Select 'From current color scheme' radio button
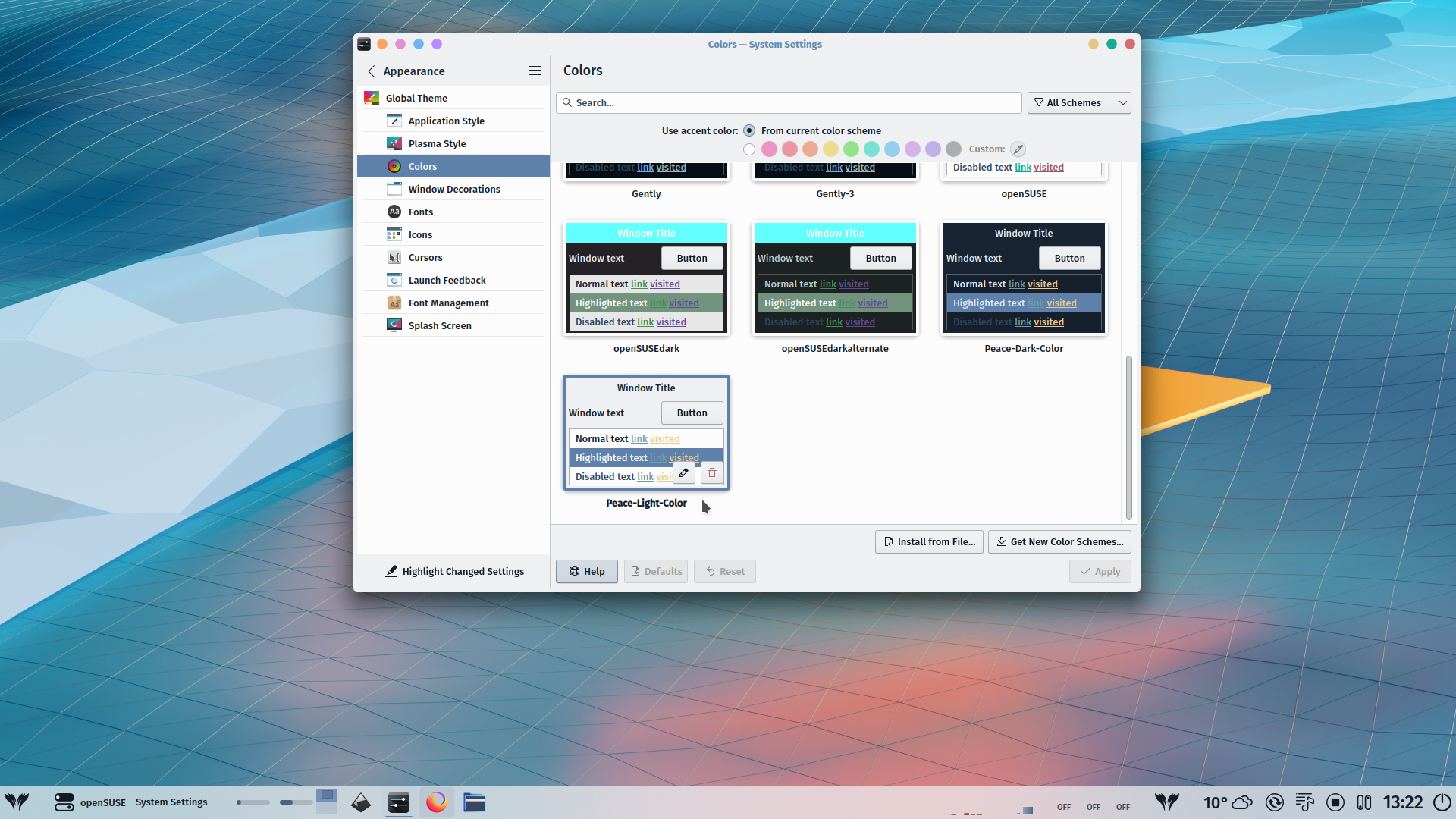Image resolution: width=1456 pixels, height=819 pixels. [749, 130]
